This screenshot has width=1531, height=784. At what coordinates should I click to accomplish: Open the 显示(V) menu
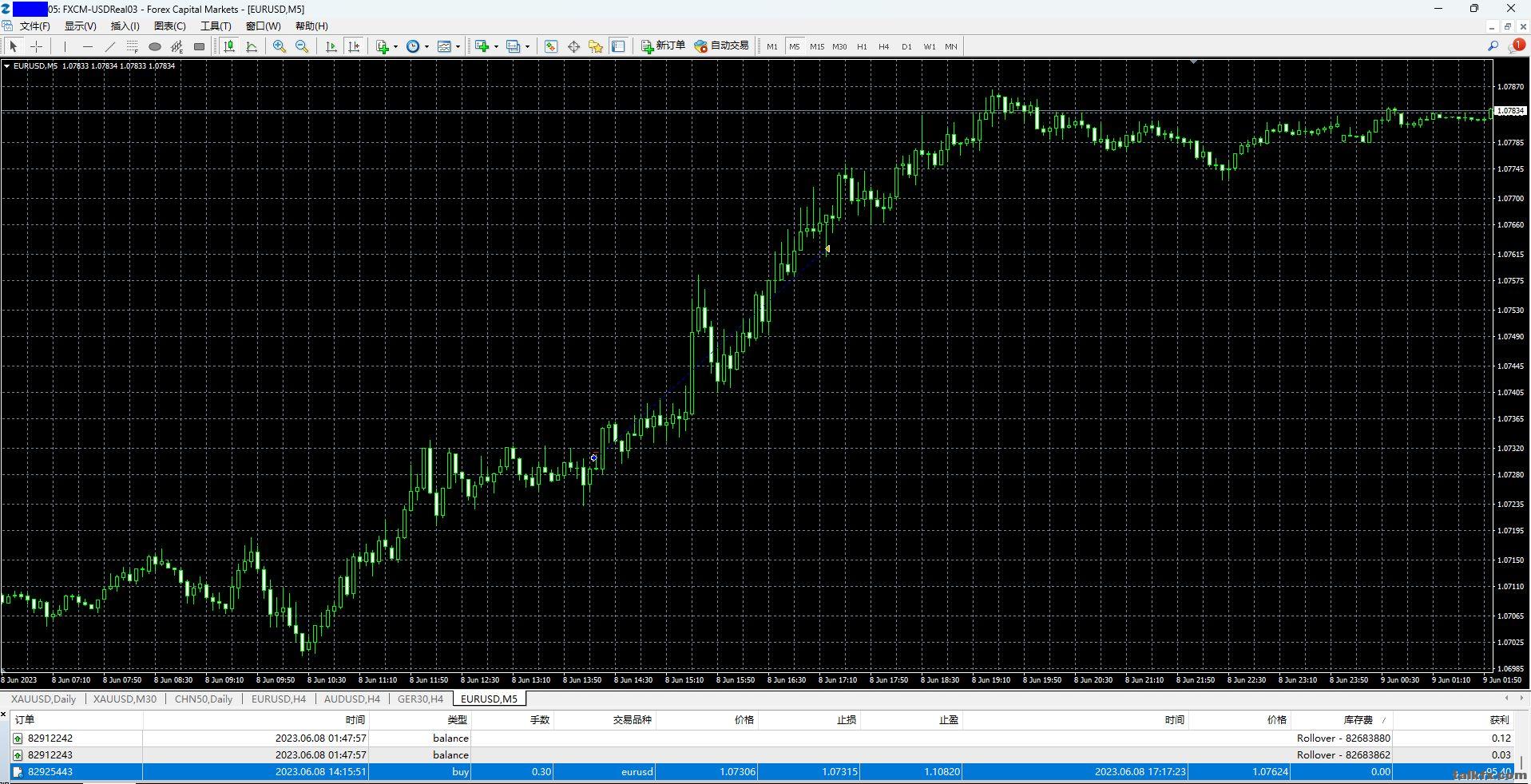pyautogui.click(x=81, y=26)
